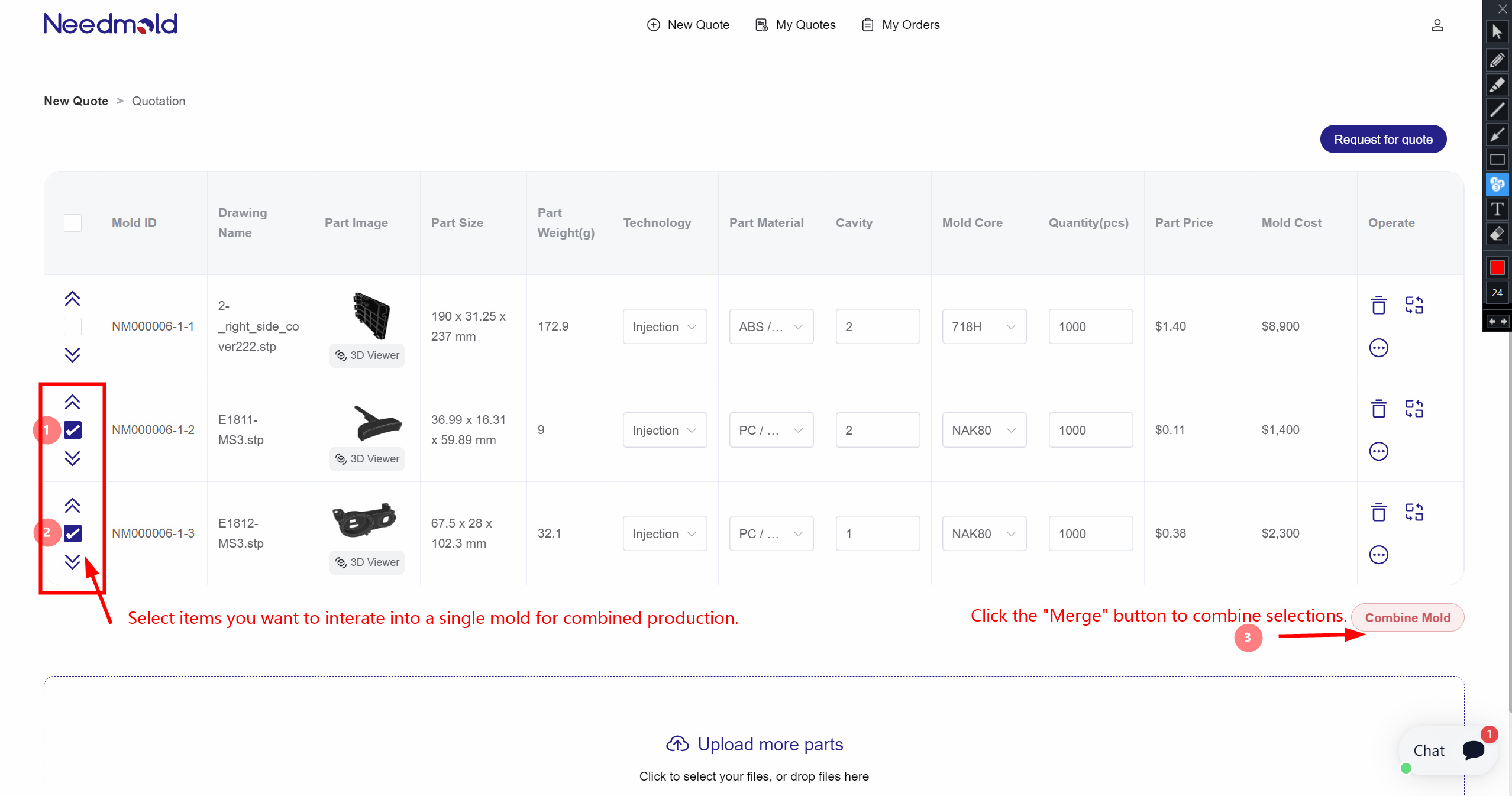
Task: Click the Needmold logo
Action: pyautogui.click(x=111, y=24)
